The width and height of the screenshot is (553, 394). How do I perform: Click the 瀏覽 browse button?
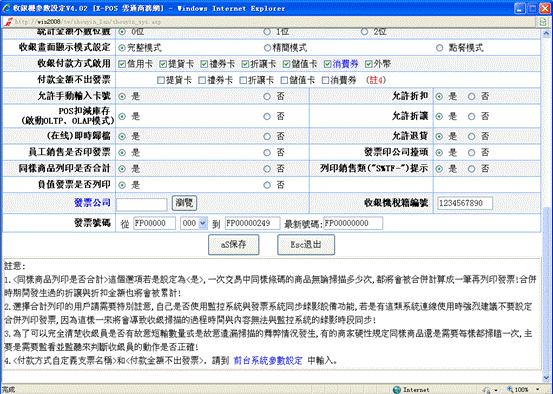click(x=184, y=203)
